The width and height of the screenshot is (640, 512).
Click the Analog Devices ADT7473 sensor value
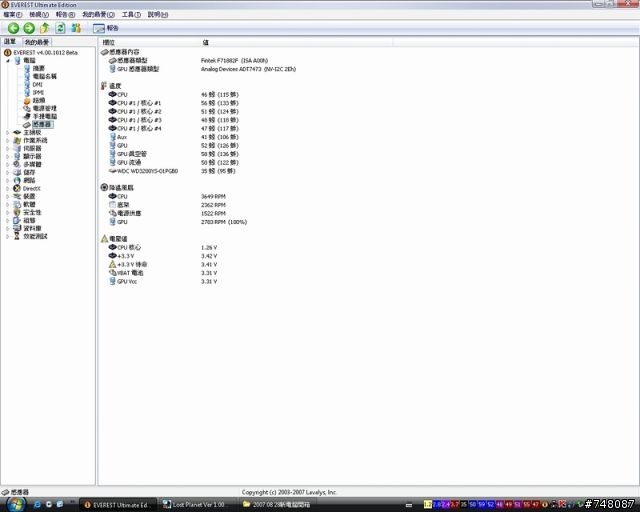click(248, 69)
